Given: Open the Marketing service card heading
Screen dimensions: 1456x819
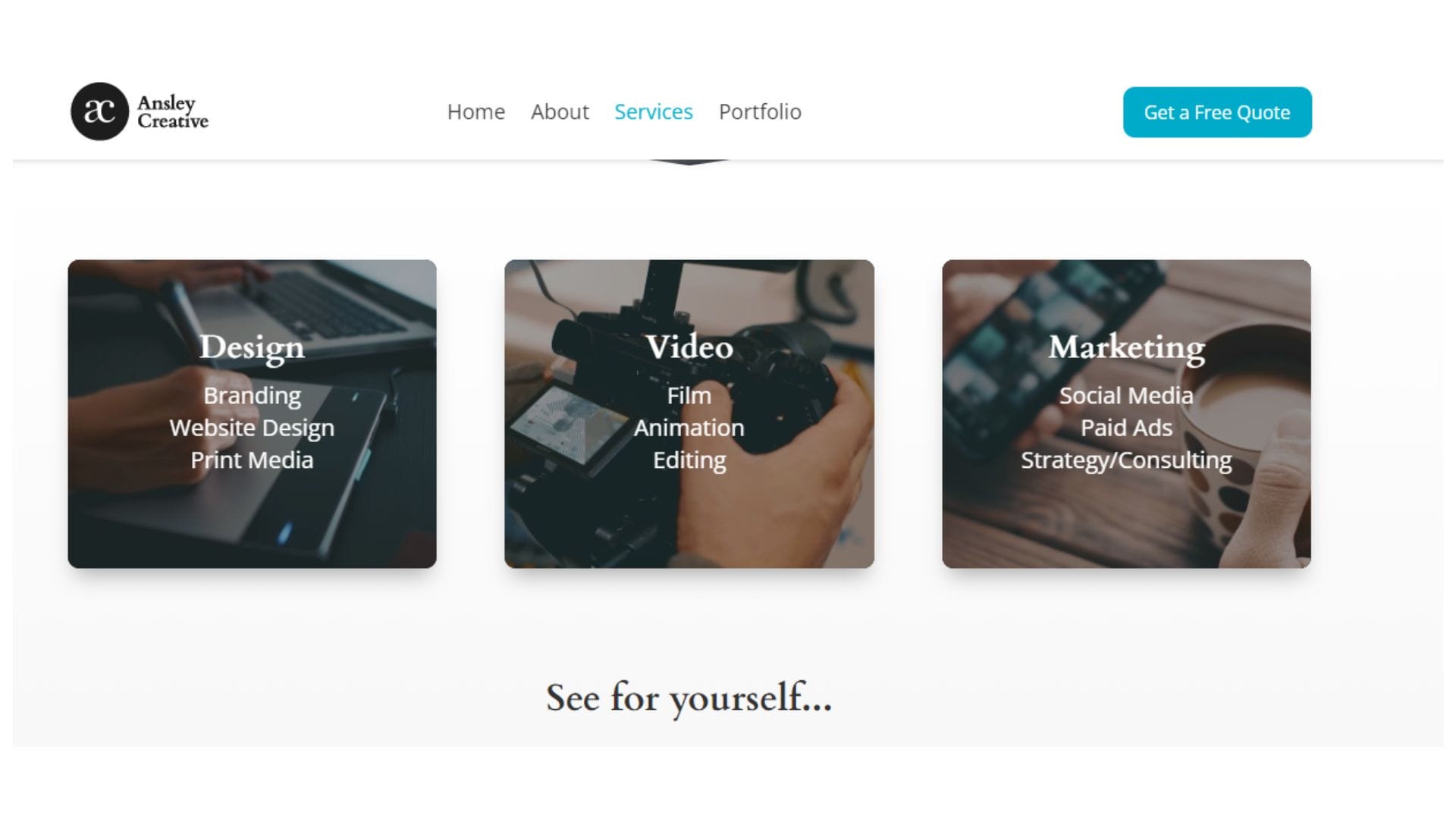Looking at the screenshot, I should pyautogui.click(x=1126, y=347).
